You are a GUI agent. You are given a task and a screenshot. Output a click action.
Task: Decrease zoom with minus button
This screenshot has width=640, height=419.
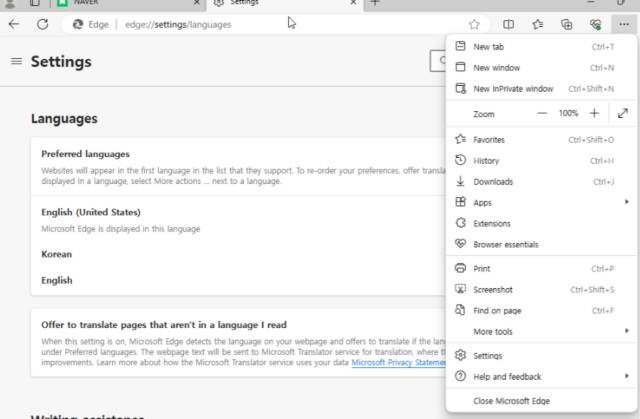542,113
